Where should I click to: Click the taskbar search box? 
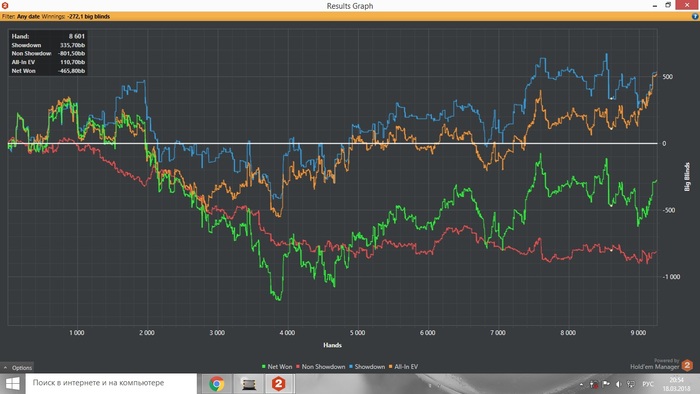(x=111, y=383)
